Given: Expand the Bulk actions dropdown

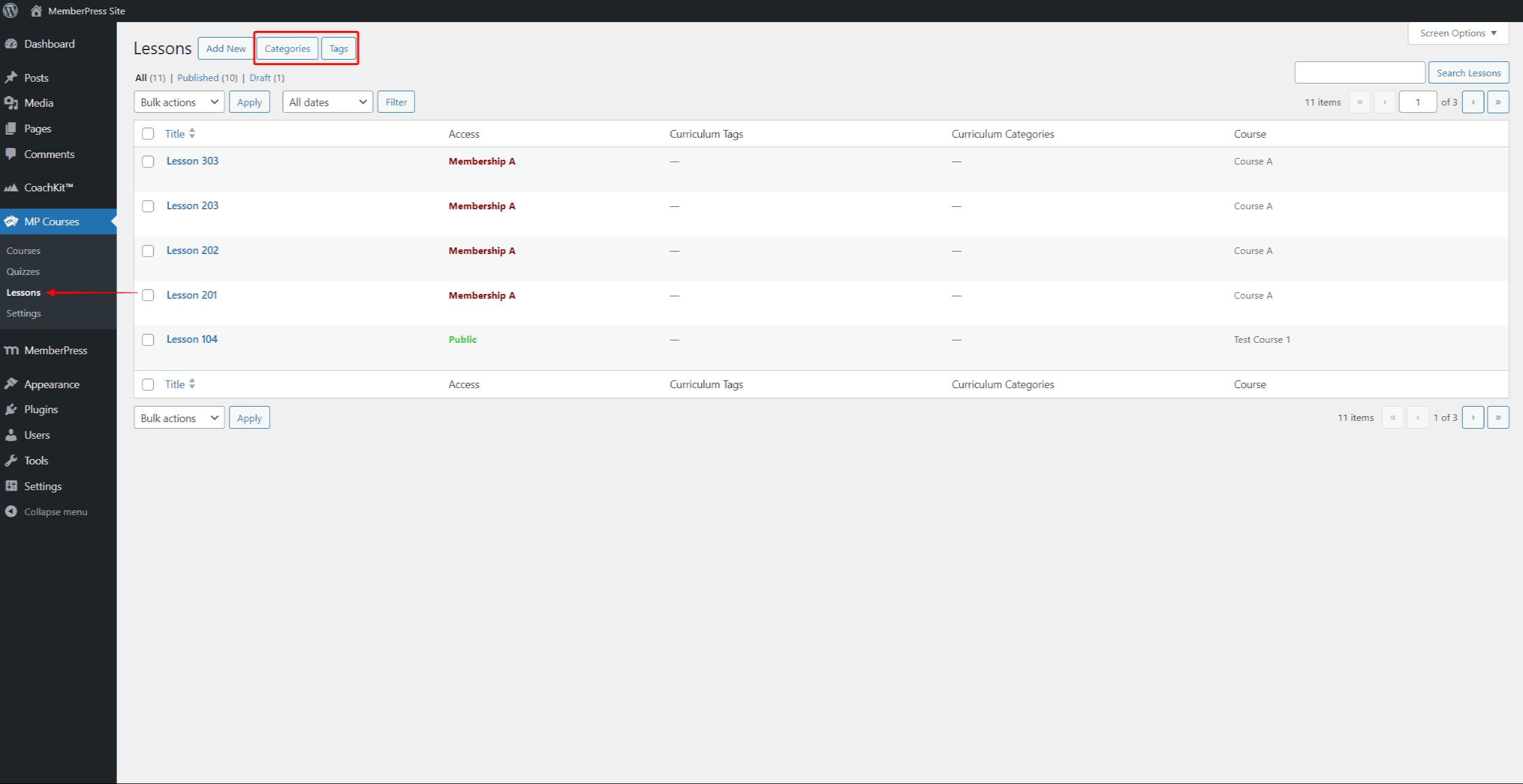Looking at the screenshot, I should click(x=179, y=101).
